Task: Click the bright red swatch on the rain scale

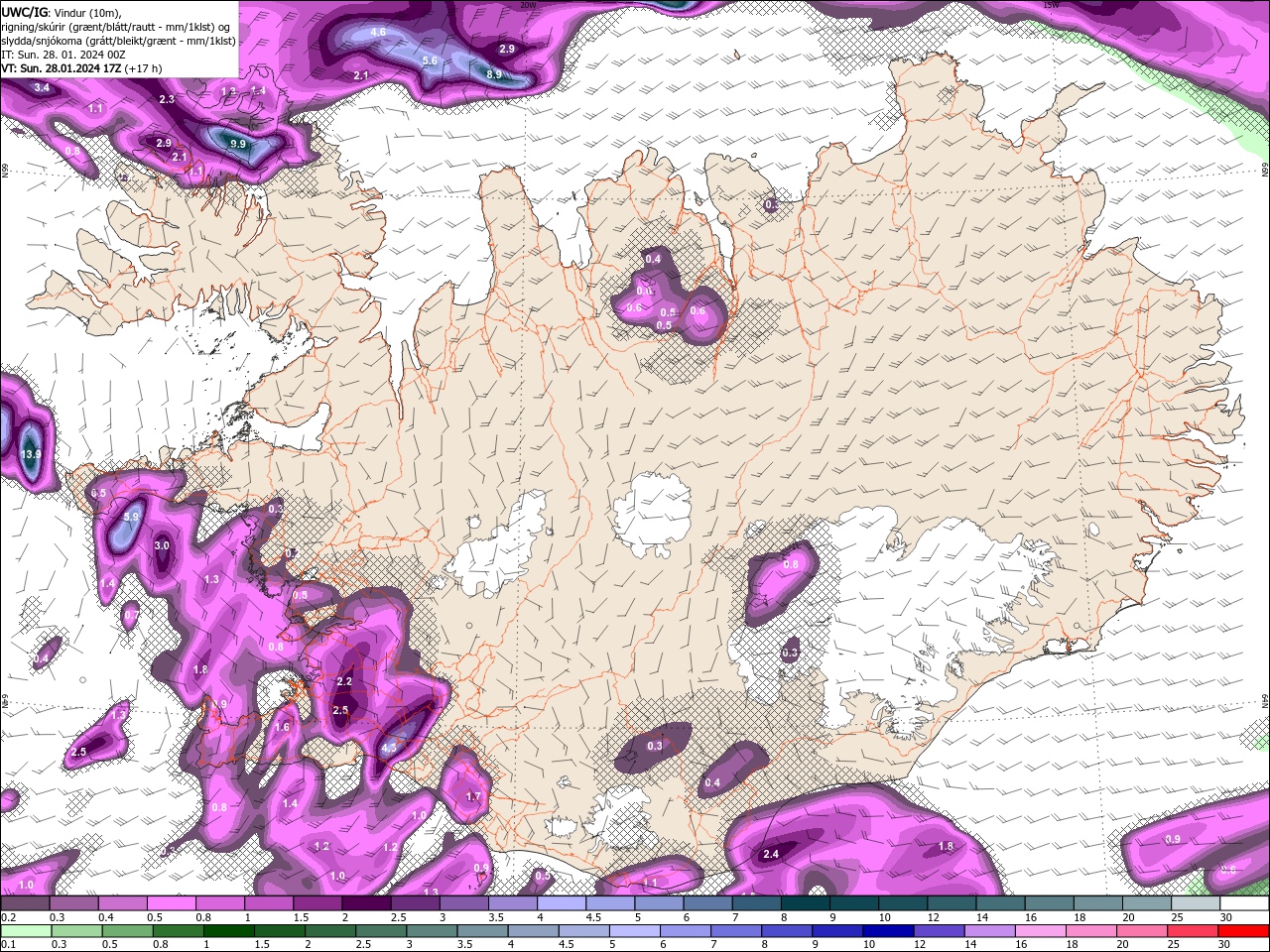Action: pyautogui.click(x=1244, y=931)
